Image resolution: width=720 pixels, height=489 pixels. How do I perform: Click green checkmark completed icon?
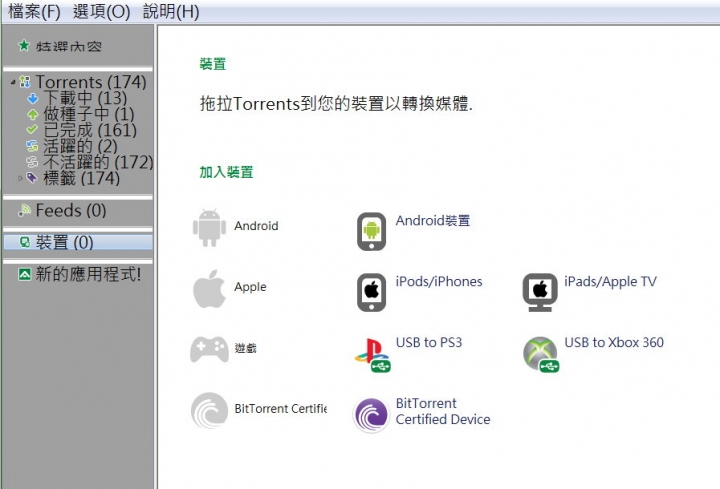(32, 130)
